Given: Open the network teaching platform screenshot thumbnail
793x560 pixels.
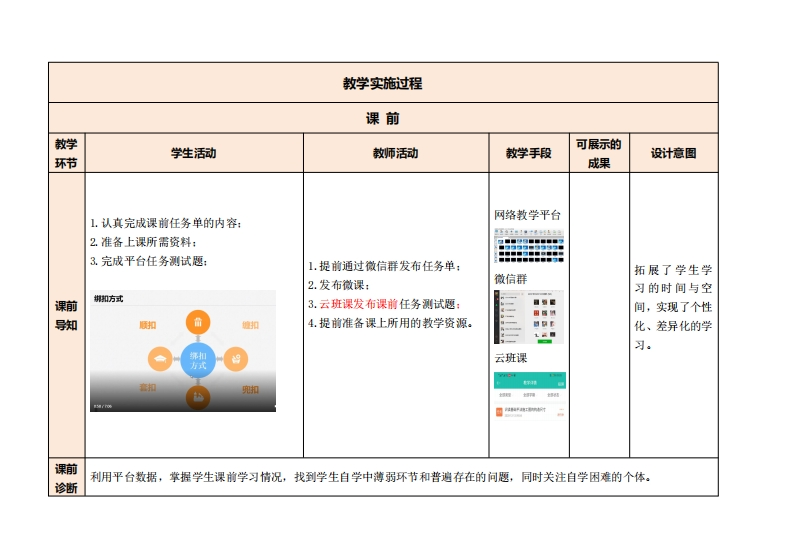Looking at the screenshot, I should [x=529, y=246].
